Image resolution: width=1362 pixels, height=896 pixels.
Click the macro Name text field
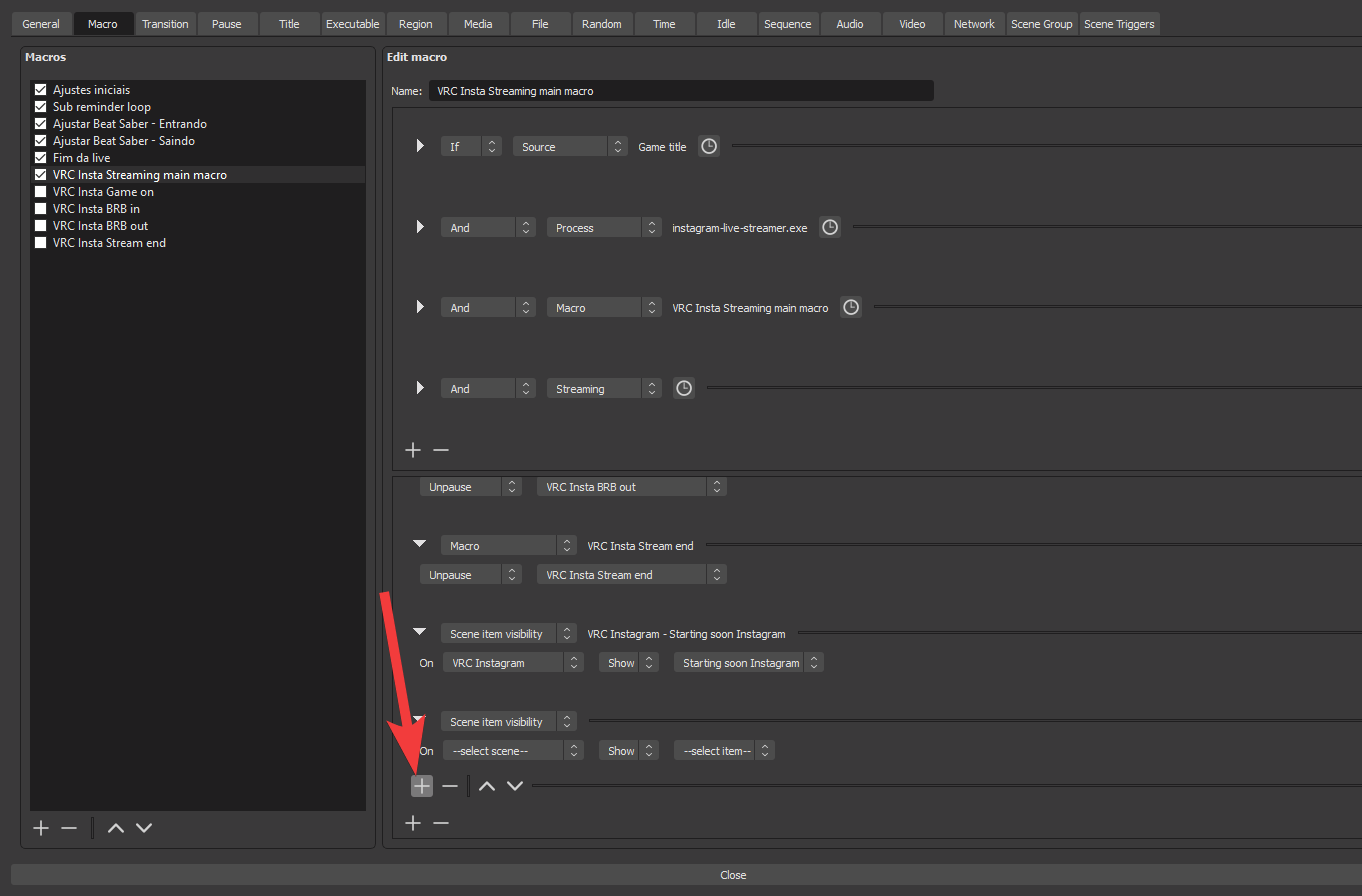click(x=681, y=91)
